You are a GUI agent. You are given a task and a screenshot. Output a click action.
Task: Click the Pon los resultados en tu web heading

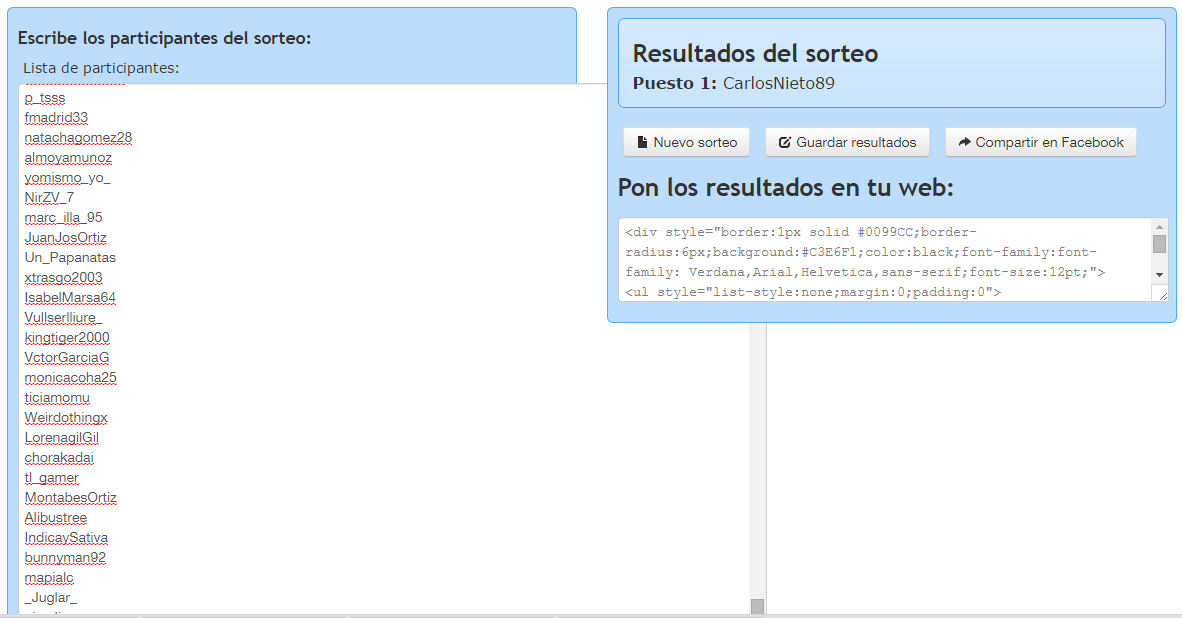point(785,187)
